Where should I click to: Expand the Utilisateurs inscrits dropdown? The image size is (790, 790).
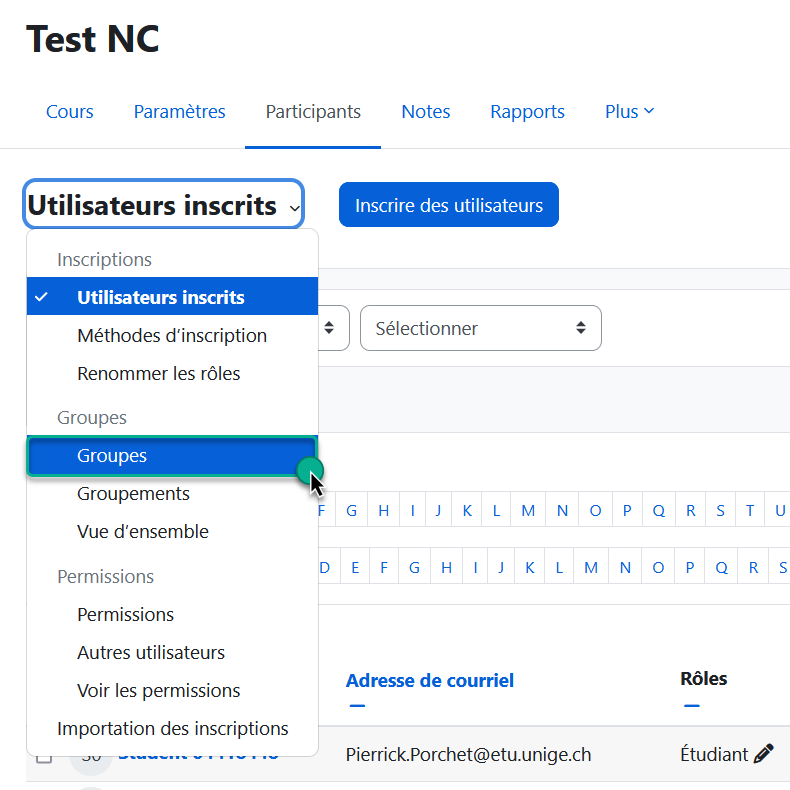[164, 206]
